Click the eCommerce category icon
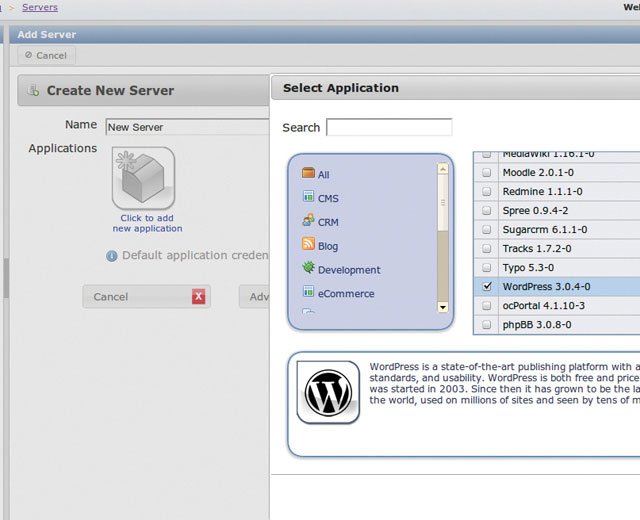Viewport: 640px width, 520px height. pos(308,291)
